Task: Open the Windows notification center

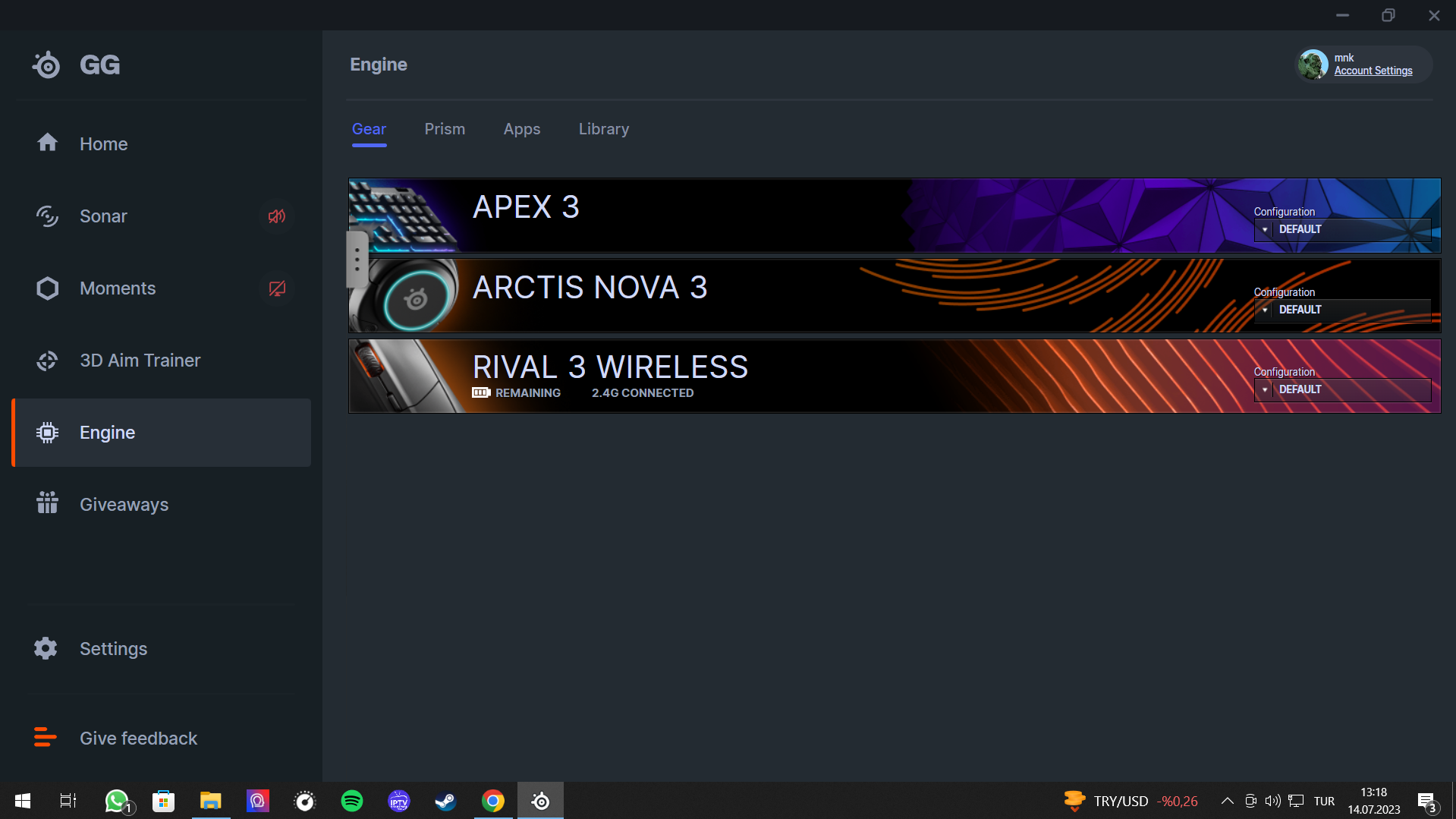Action: point(1428,802)
